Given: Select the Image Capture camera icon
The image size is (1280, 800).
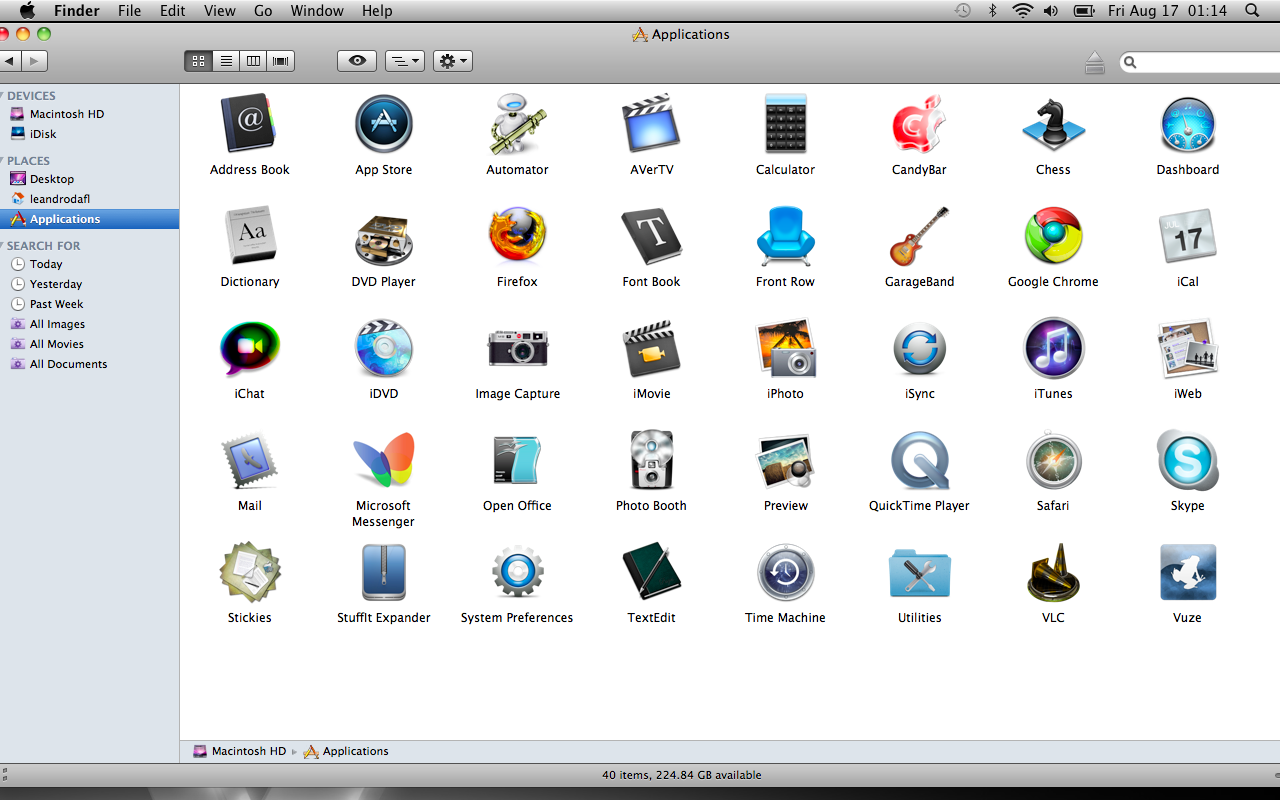Looking at the screenshot, I should point(517,348).
